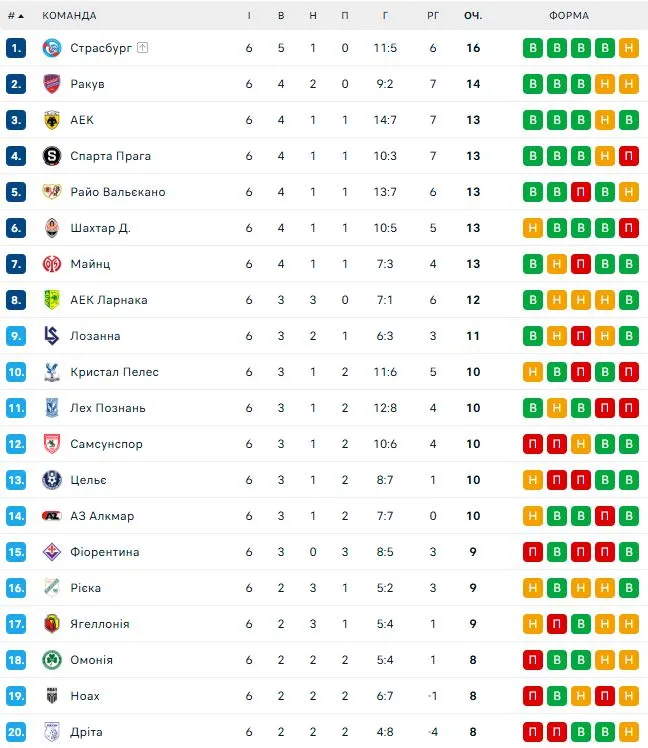
Task: Click the Кристал Пелес crest icon
Action: click(x=52, y=372)
